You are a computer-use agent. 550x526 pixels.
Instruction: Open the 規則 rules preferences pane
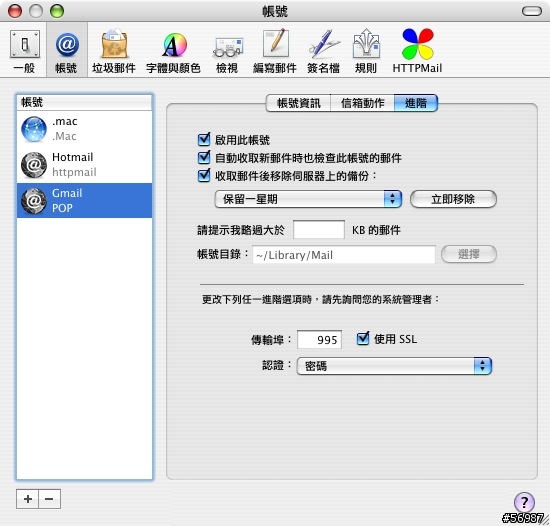point(366,51)
